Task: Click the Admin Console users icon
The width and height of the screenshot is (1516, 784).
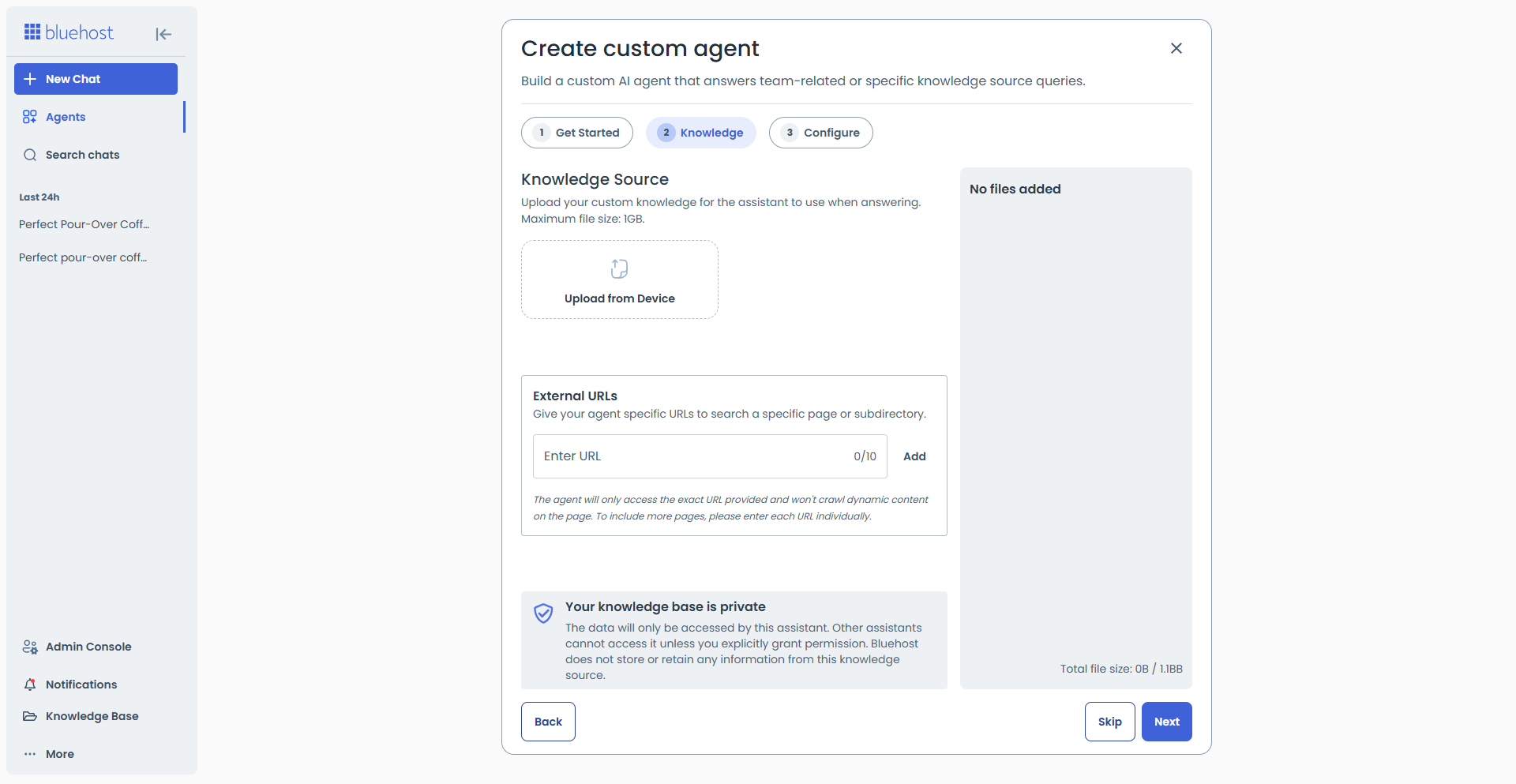Action: click(30, 647)
